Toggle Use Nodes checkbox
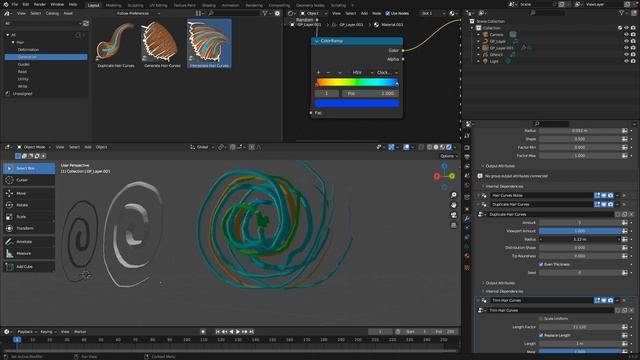 point(387,13)
